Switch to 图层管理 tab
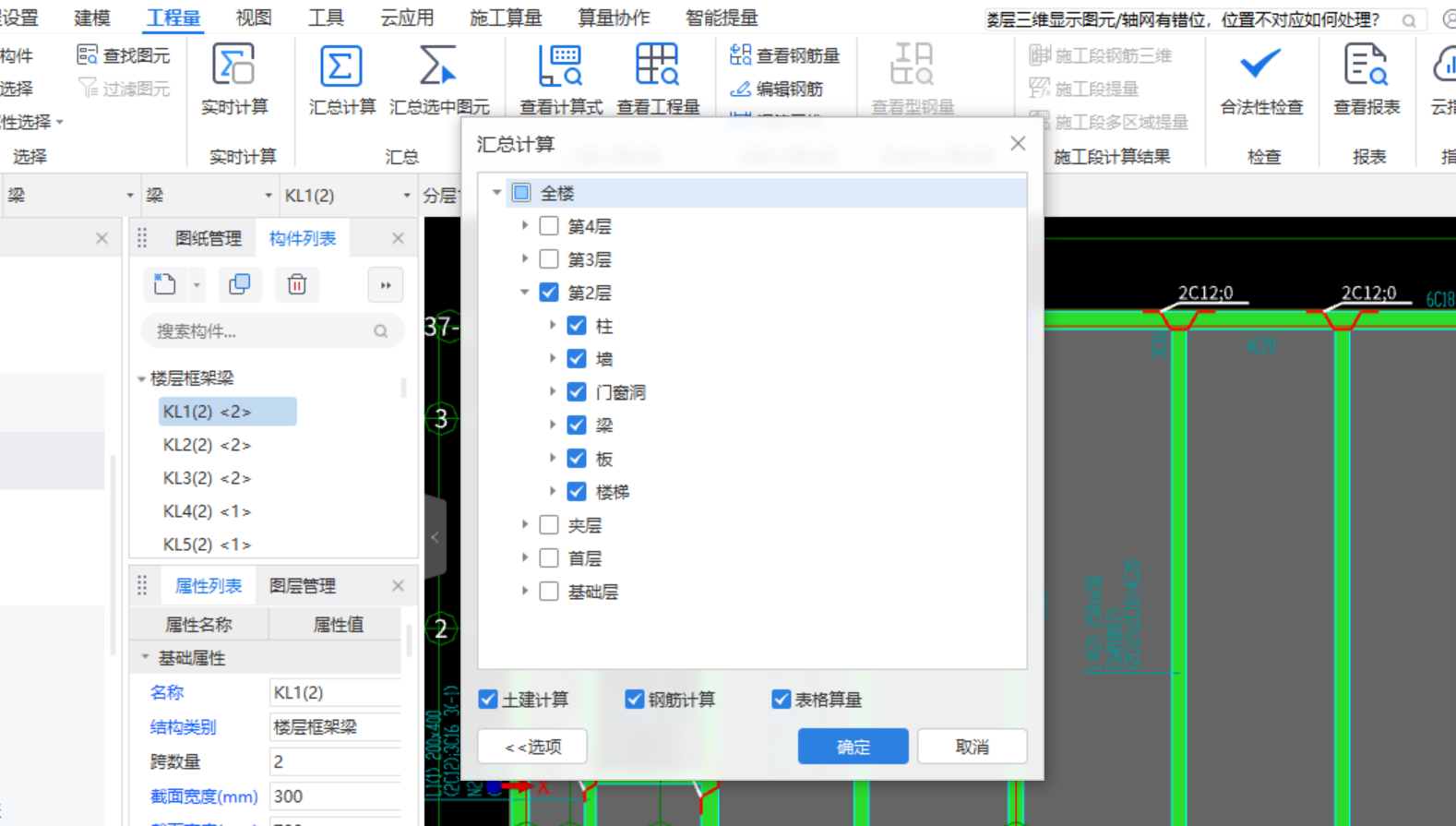 [303, 586]
